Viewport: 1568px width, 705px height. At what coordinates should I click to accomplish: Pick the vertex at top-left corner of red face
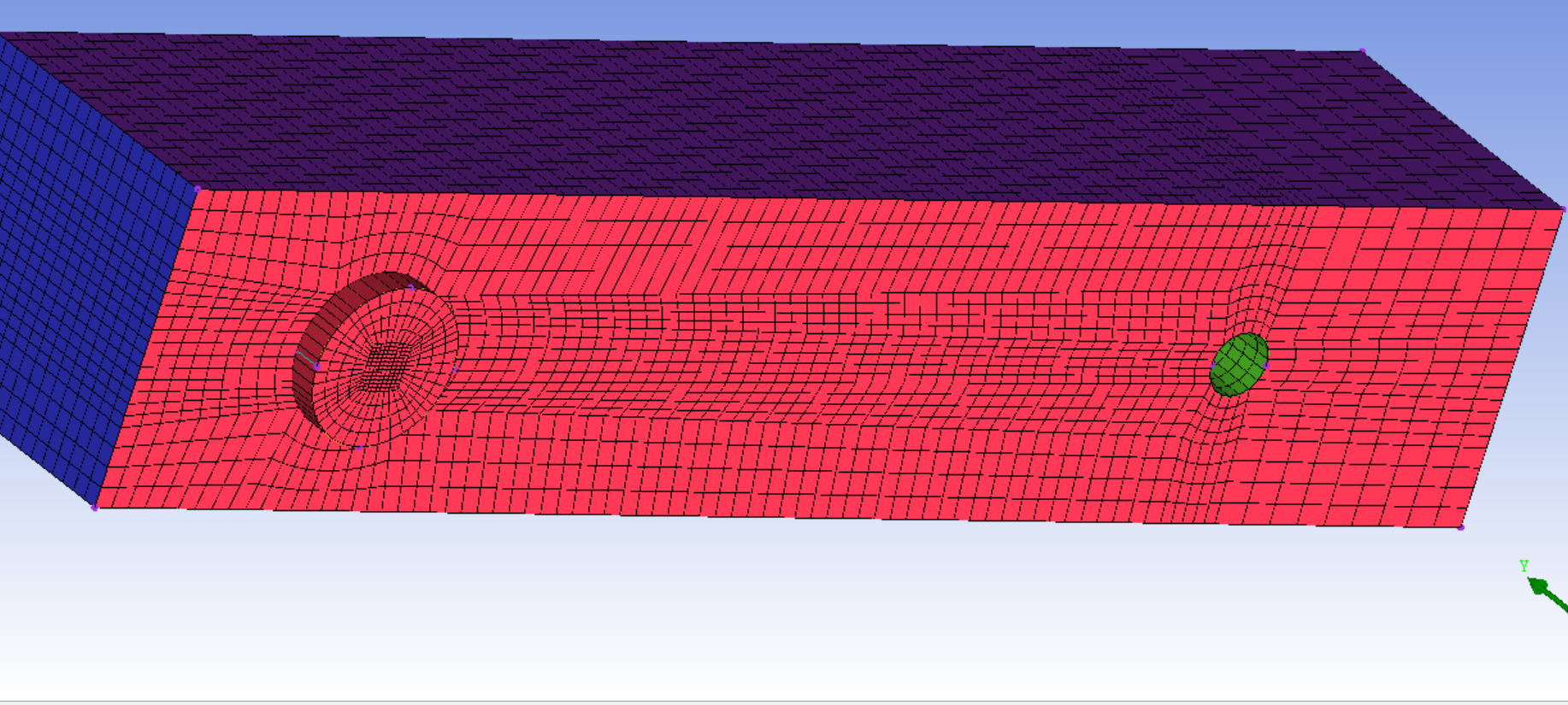197,189
